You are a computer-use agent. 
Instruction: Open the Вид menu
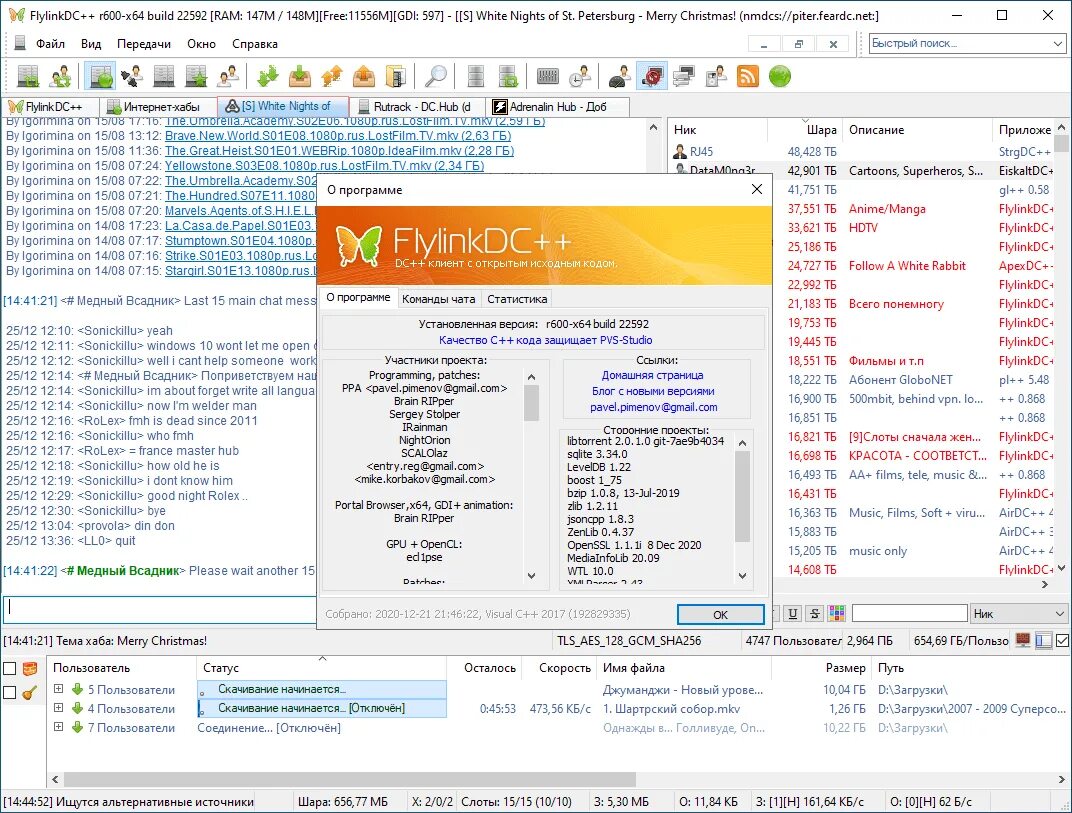(x=91, y=44)
